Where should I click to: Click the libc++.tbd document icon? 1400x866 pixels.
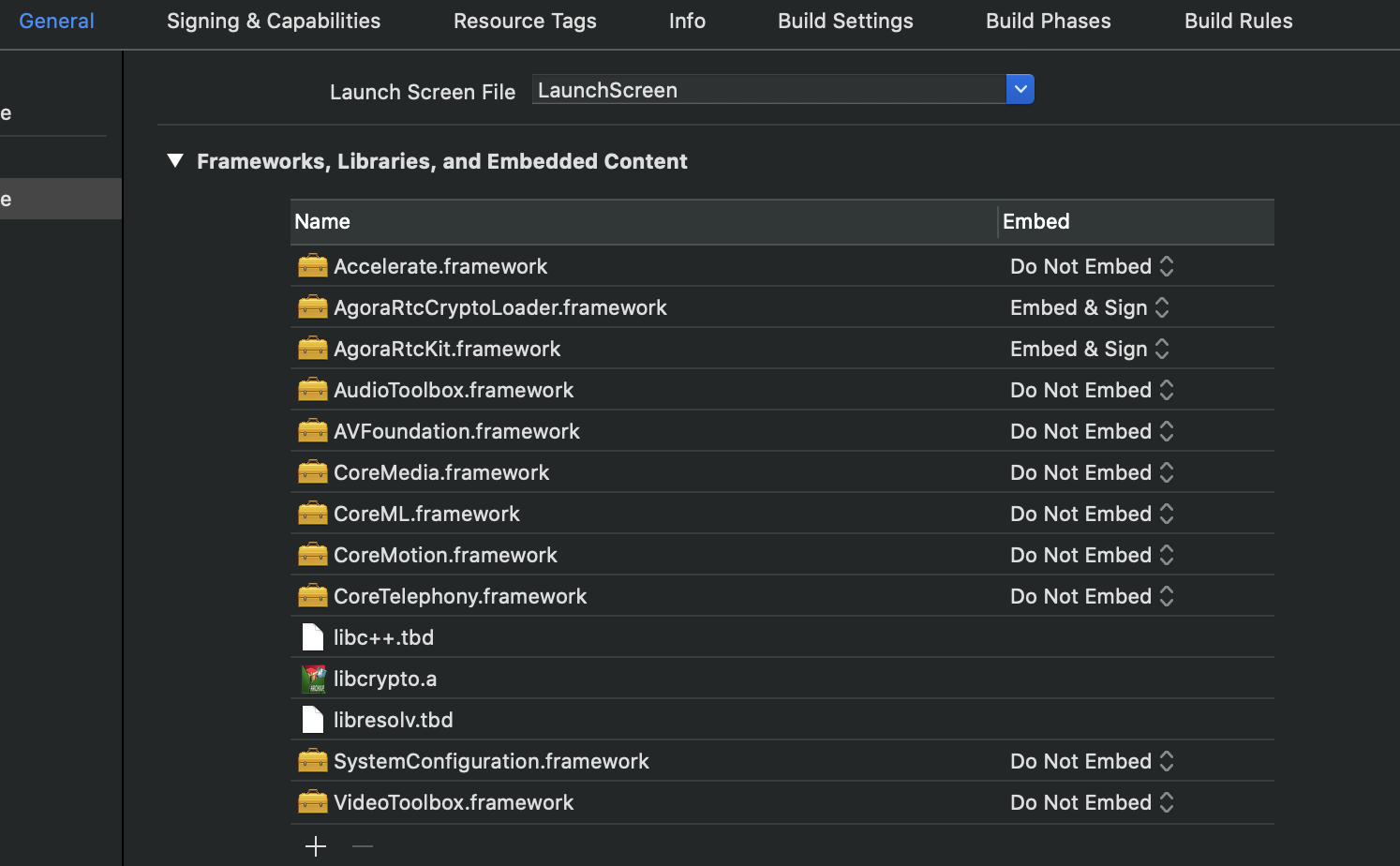(x=313, y=637)
